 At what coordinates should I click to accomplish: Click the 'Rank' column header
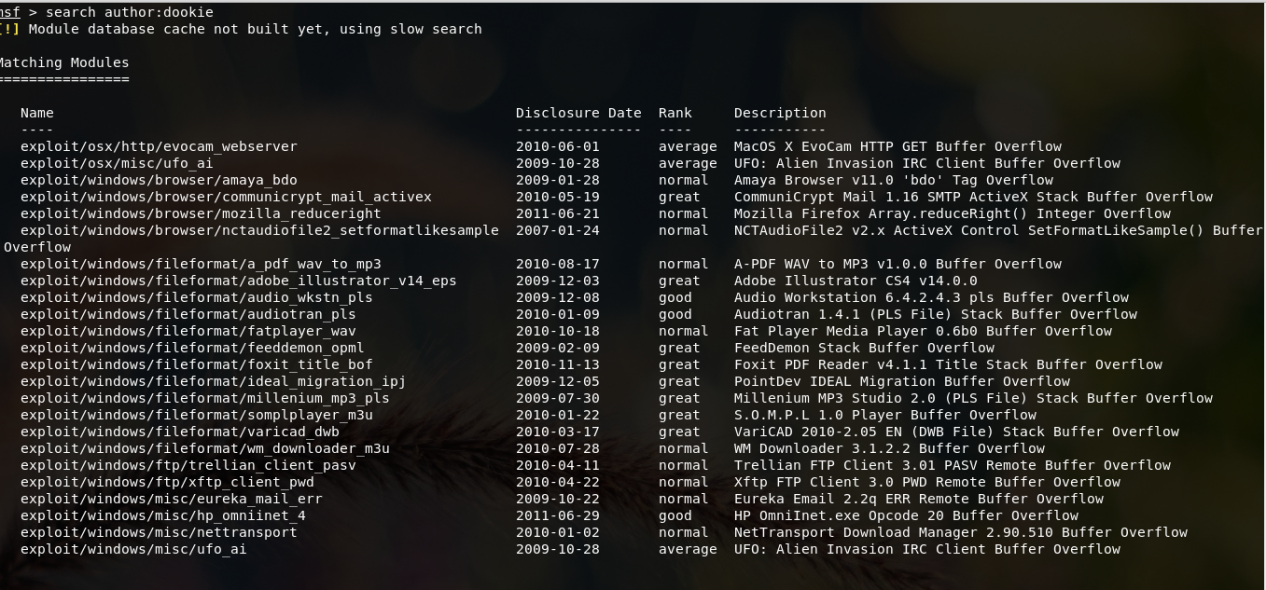[x=675, y=113]
